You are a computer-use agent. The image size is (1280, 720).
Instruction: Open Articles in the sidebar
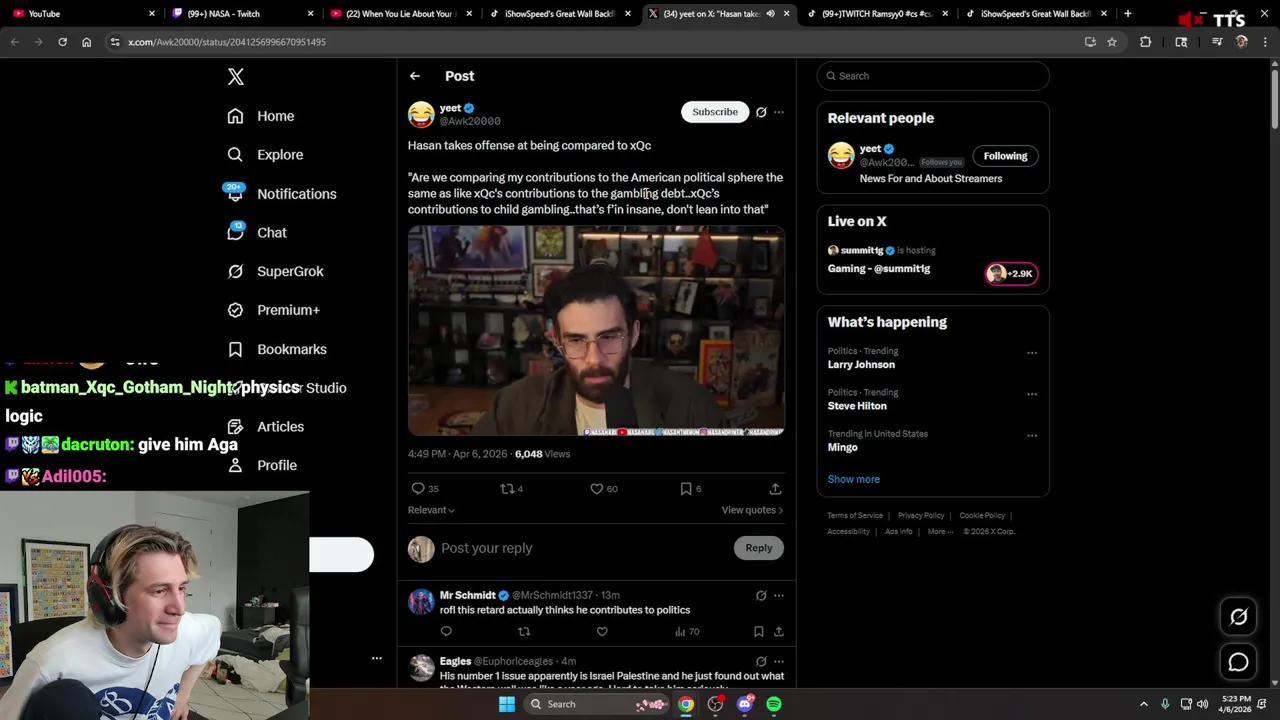click(265, 427)
